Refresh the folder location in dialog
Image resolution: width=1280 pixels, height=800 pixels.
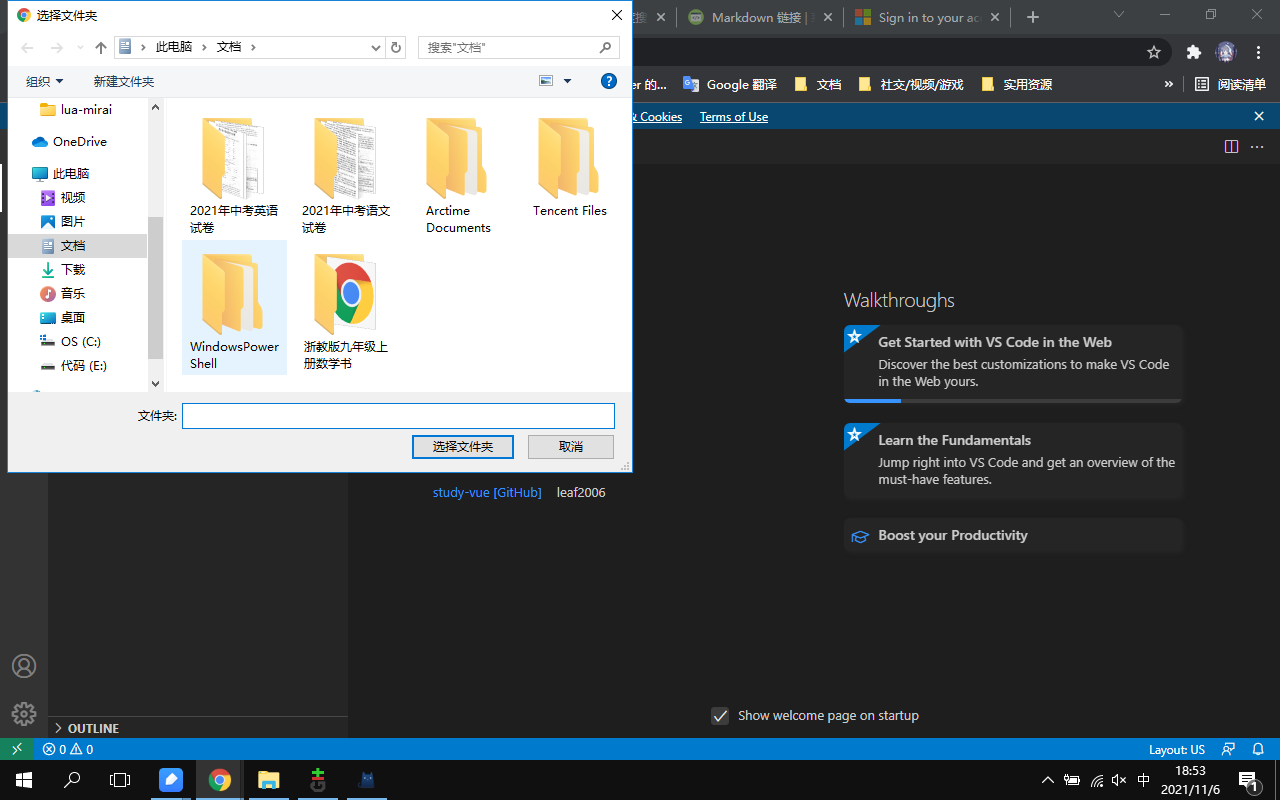[396, 47]
